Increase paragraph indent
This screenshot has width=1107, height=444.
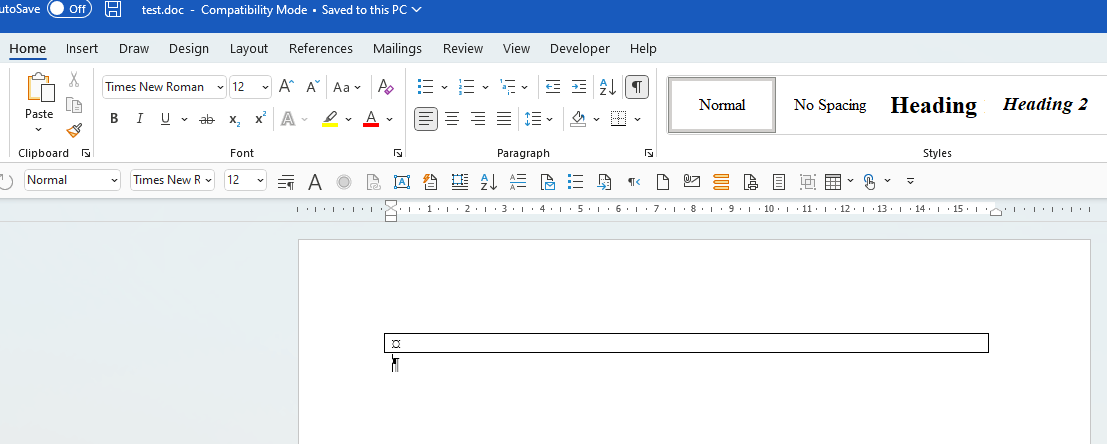578,87
